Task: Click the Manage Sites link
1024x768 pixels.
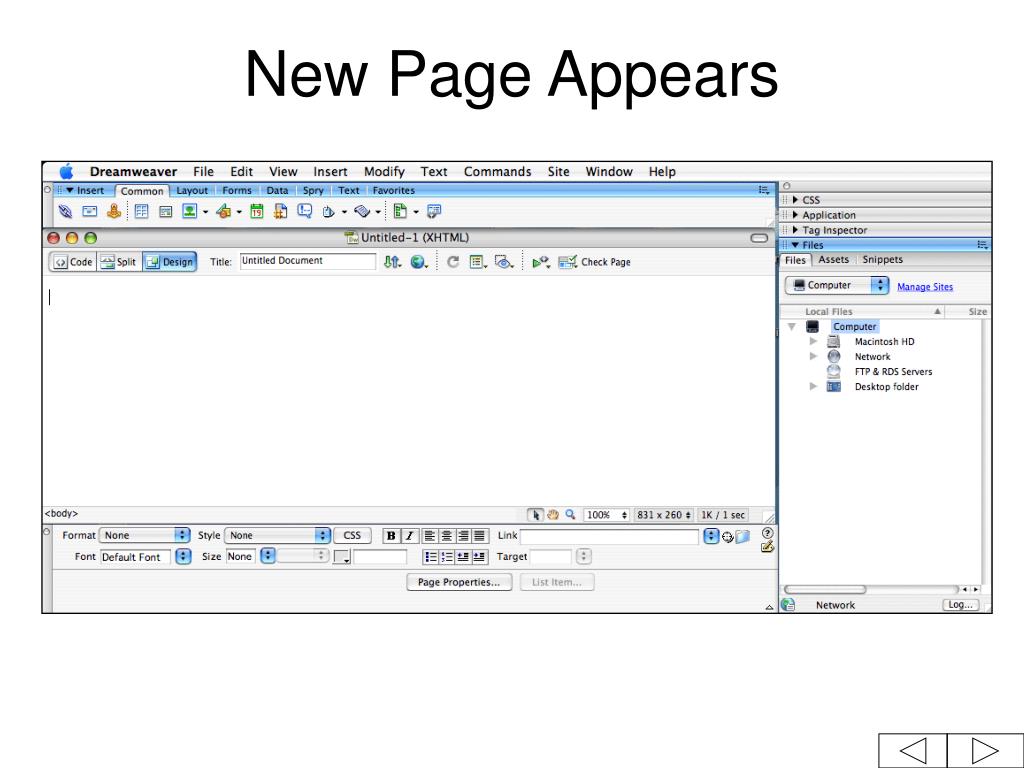Action: pyautogui.click(x=925, y=287)
